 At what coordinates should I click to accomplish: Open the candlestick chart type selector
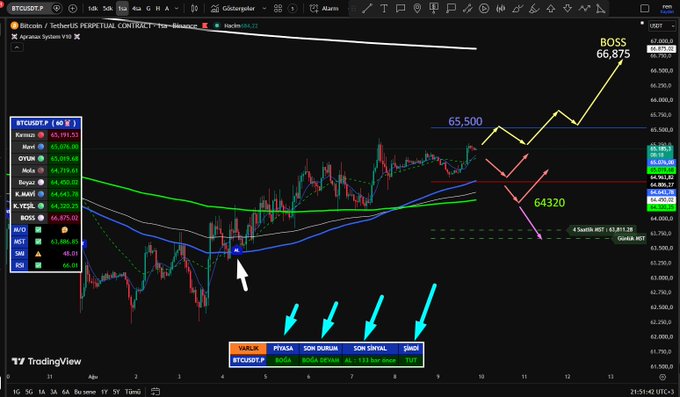[x=195, y=8]
